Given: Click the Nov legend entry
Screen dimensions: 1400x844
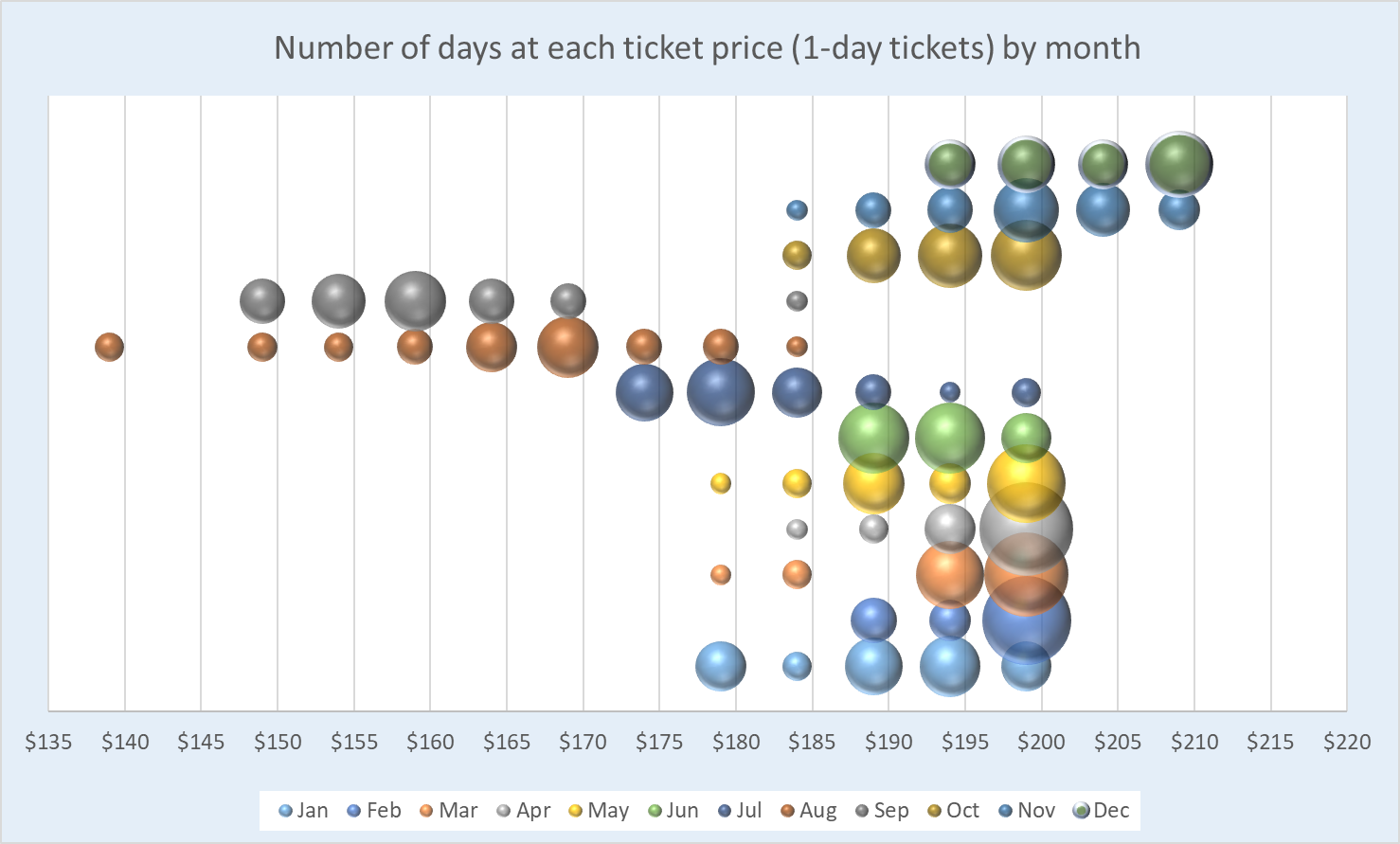Looking at the screenshot, I should pos(1027,811).
